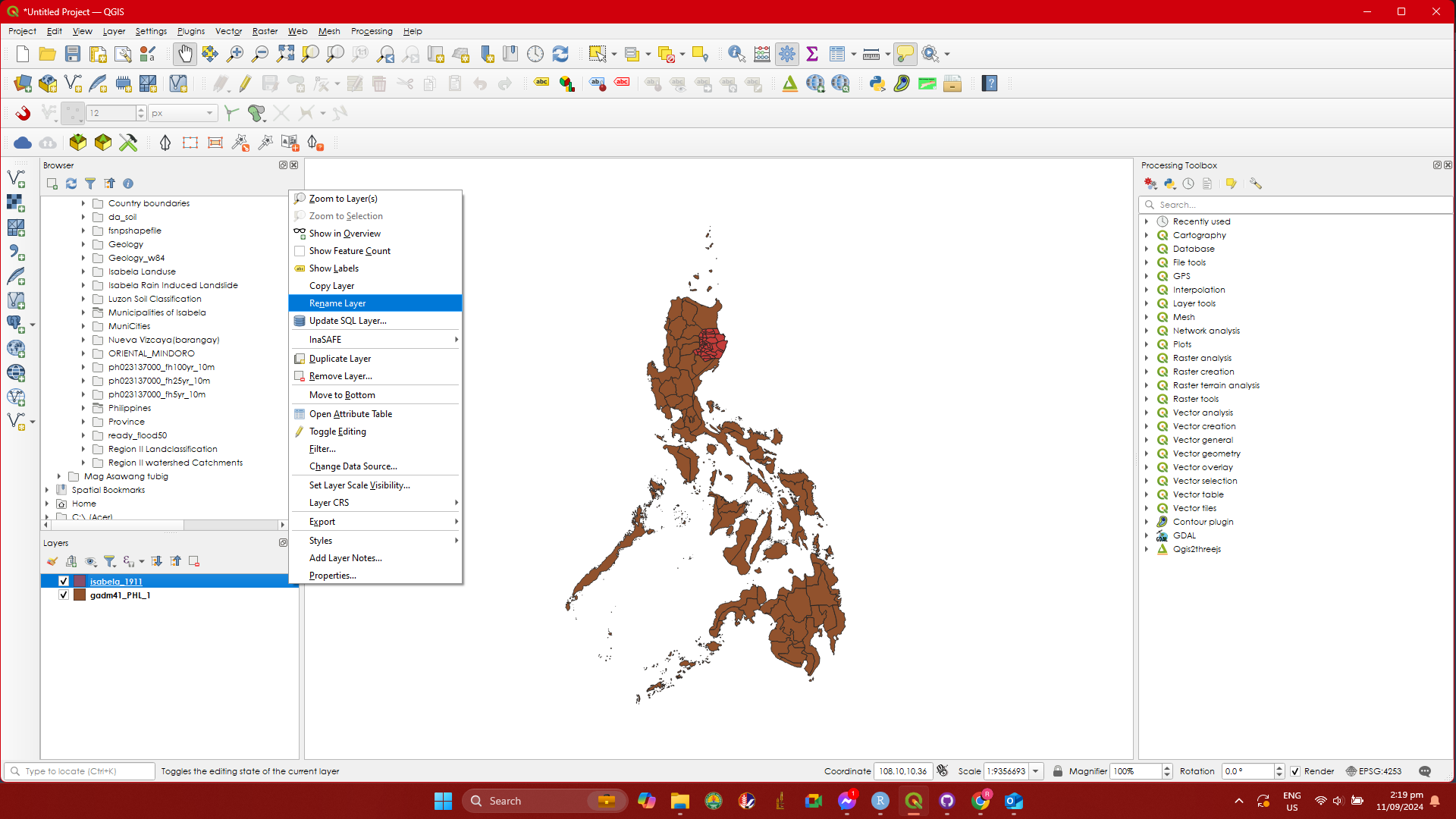Viewport: 1456px width, 819px height.
Task: Click Open Attribute Table menu entry
Action: (x=350, y=414)
